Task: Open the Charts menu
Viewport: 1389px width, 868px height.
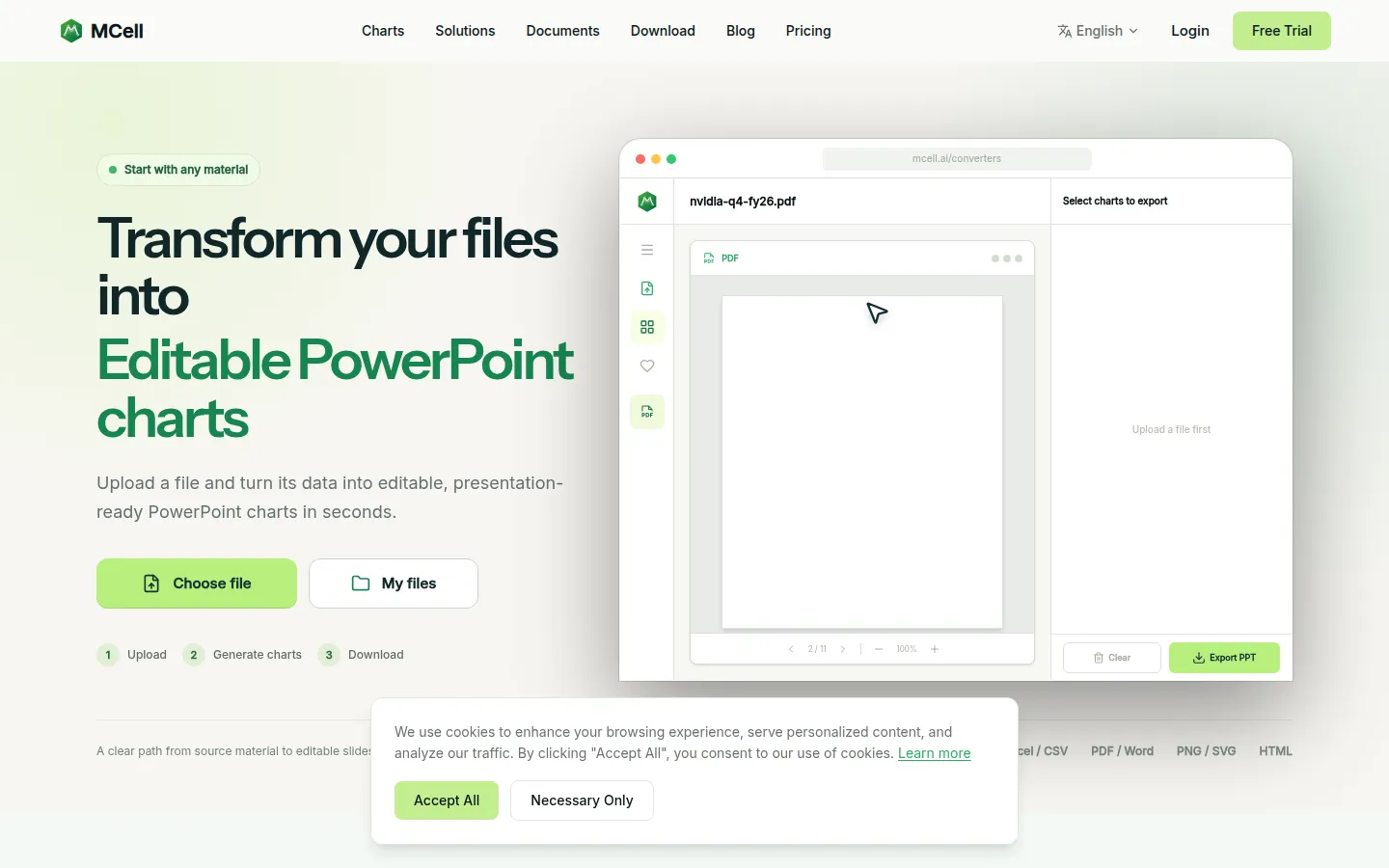Action: [x=383, y=31]
